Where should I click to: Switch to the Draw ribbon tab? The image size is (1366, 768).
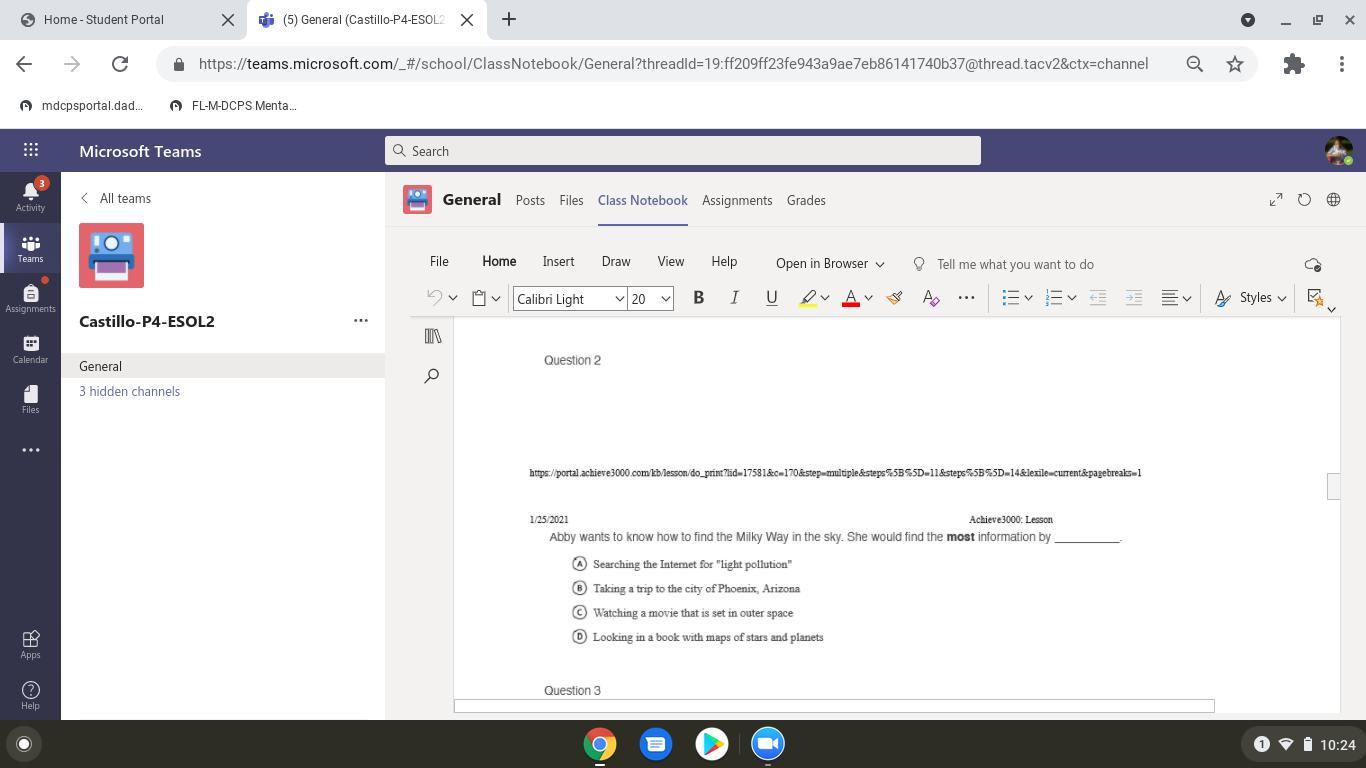point(616,262)
